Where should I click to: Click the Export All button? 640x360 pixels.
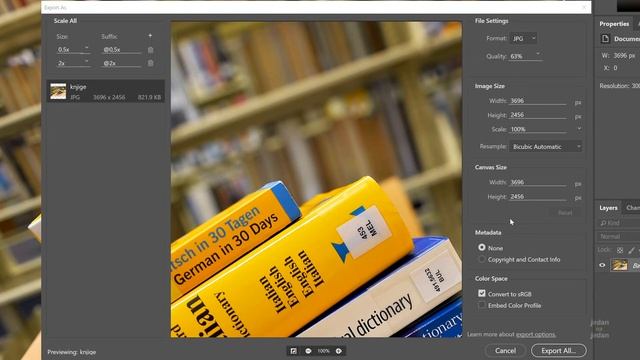tap(558, 351)
